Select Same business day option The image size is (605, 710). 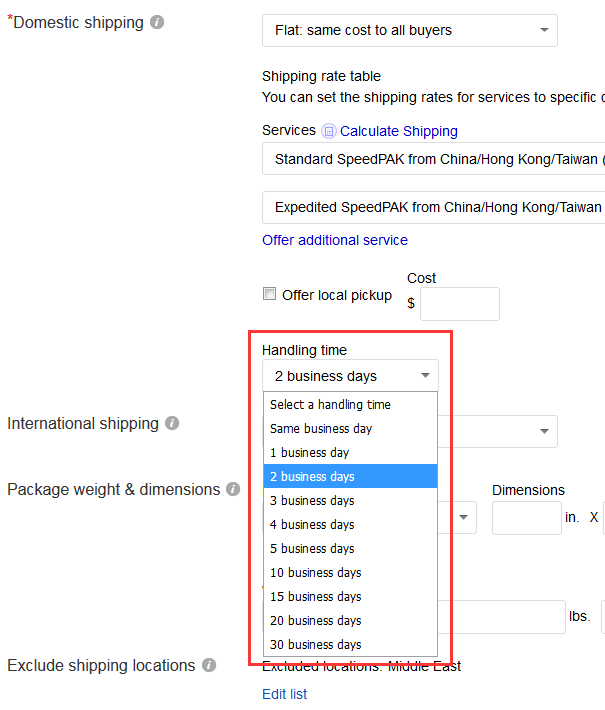point(321,428)
